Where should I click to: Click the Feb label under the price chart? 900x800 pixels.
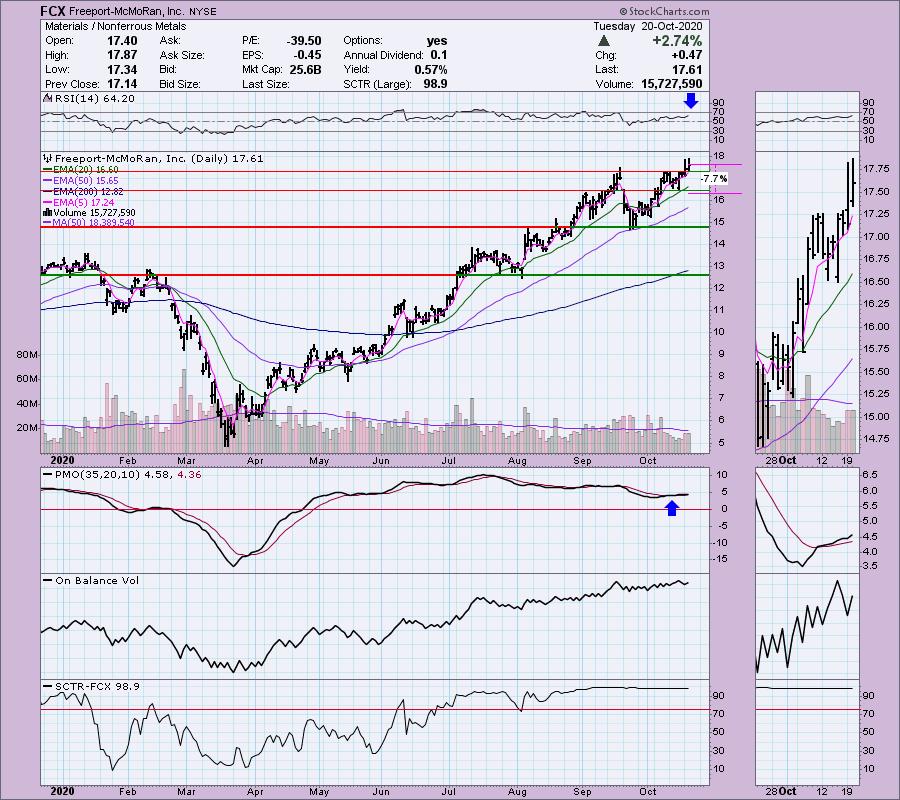pyautogui.click(x=127, y=461)
